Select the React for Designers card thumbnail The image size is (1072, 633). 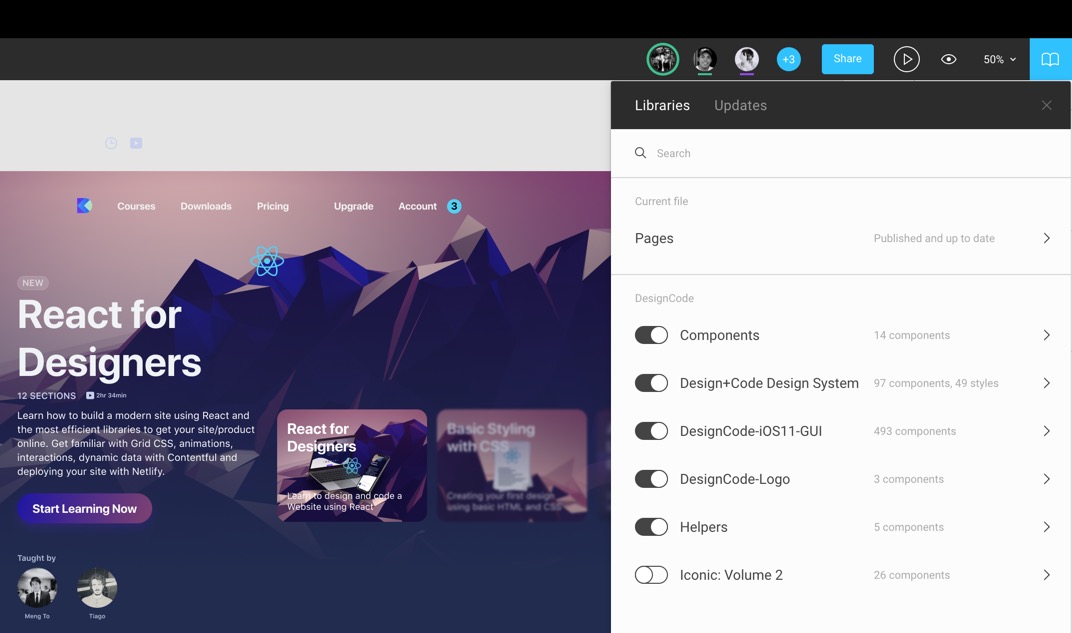tap(351, 466)
